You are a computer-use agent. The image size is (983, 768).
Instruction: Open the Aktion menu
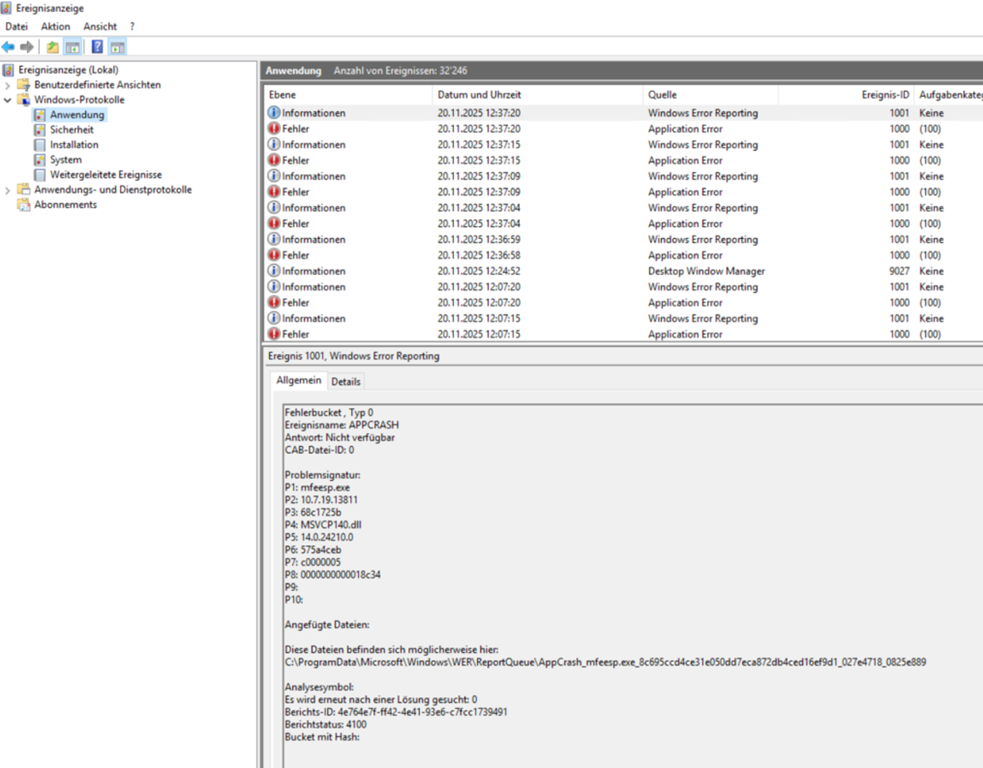pyautogui.click(x=55, y=26)
